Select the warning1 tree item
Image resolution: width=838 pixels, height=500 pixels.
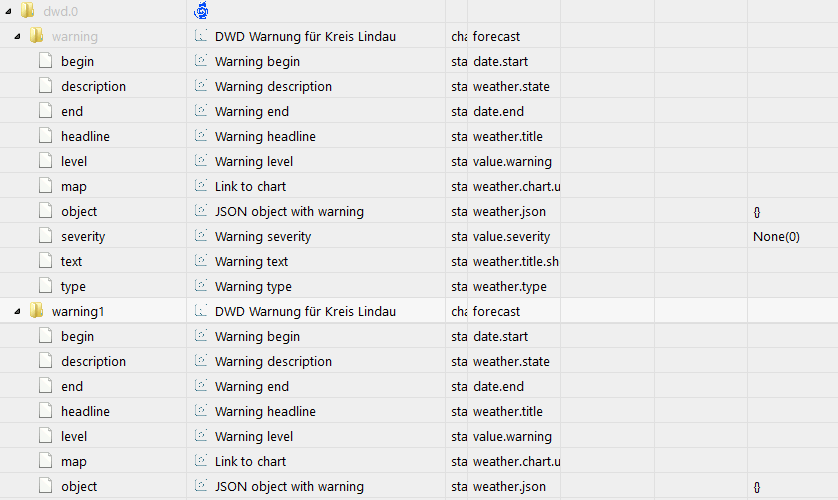[x=78, y=311]
